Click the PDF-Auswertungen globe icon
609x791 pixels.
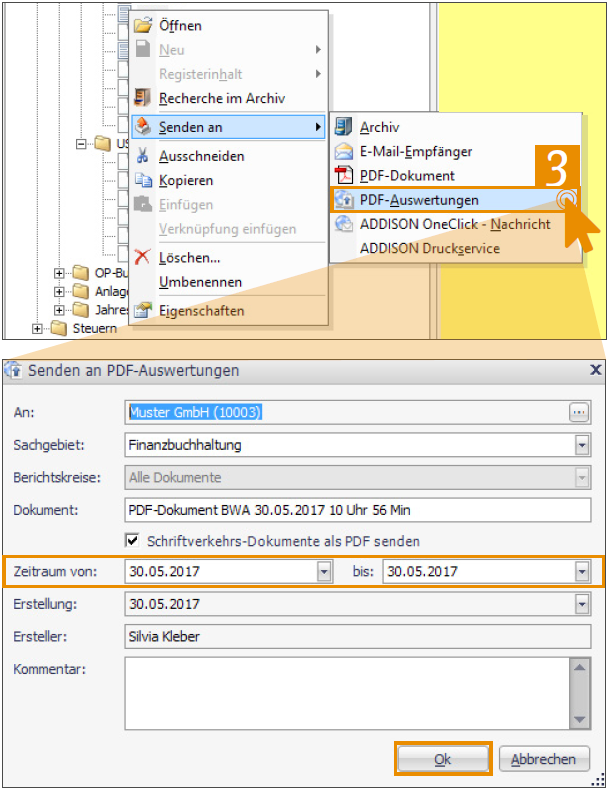[344, 200]
